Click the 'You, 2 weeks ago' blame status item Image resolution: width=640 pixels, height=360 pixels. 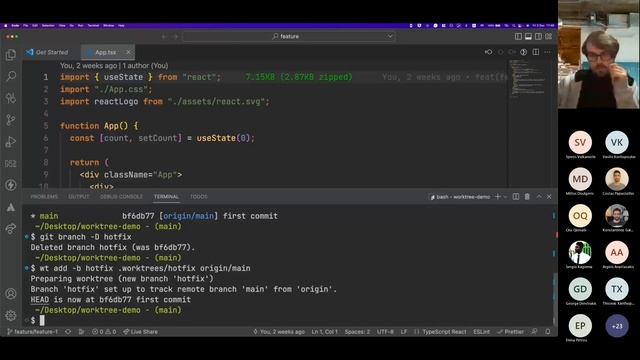point(279,331)
